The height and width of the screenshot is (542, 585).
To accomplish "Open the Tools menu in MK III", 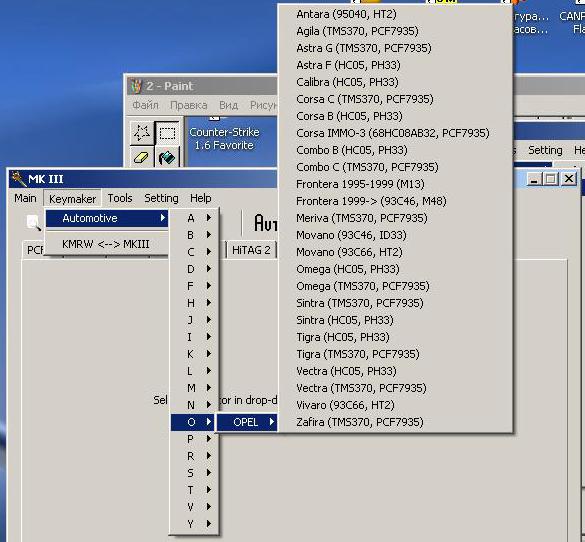I will pos(120,198).
